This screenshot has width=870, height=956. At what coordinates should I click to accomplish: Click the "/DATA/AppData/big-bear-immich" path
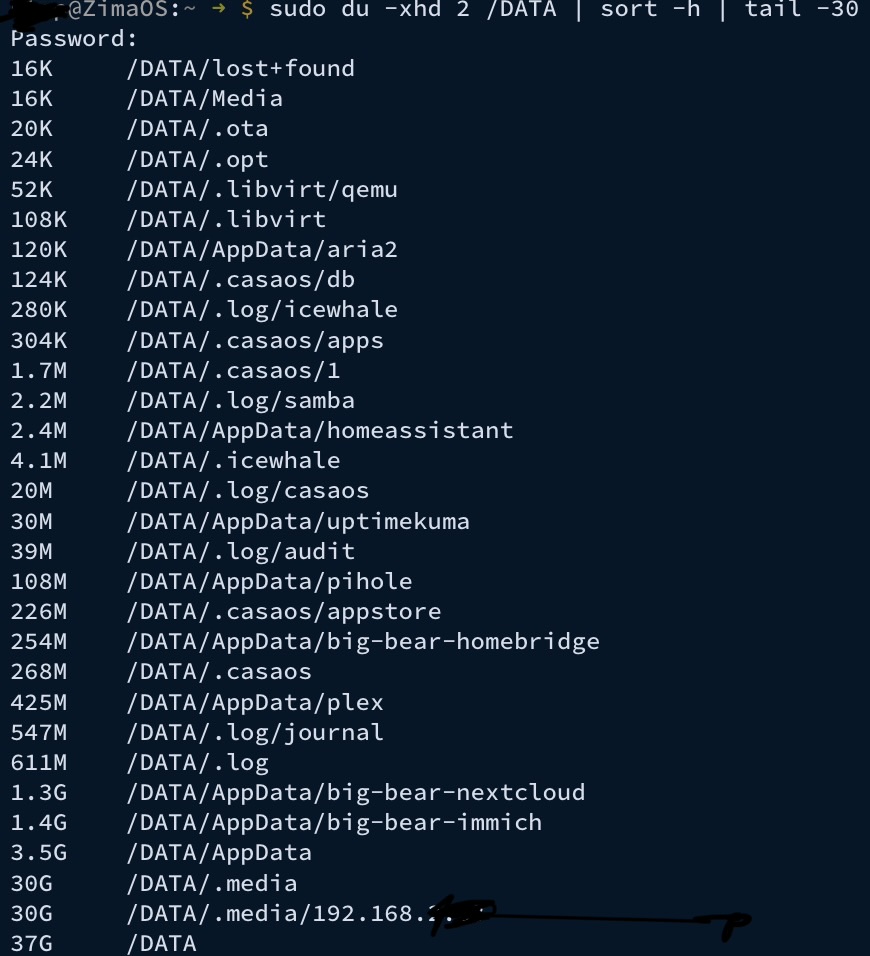point(334,823)
